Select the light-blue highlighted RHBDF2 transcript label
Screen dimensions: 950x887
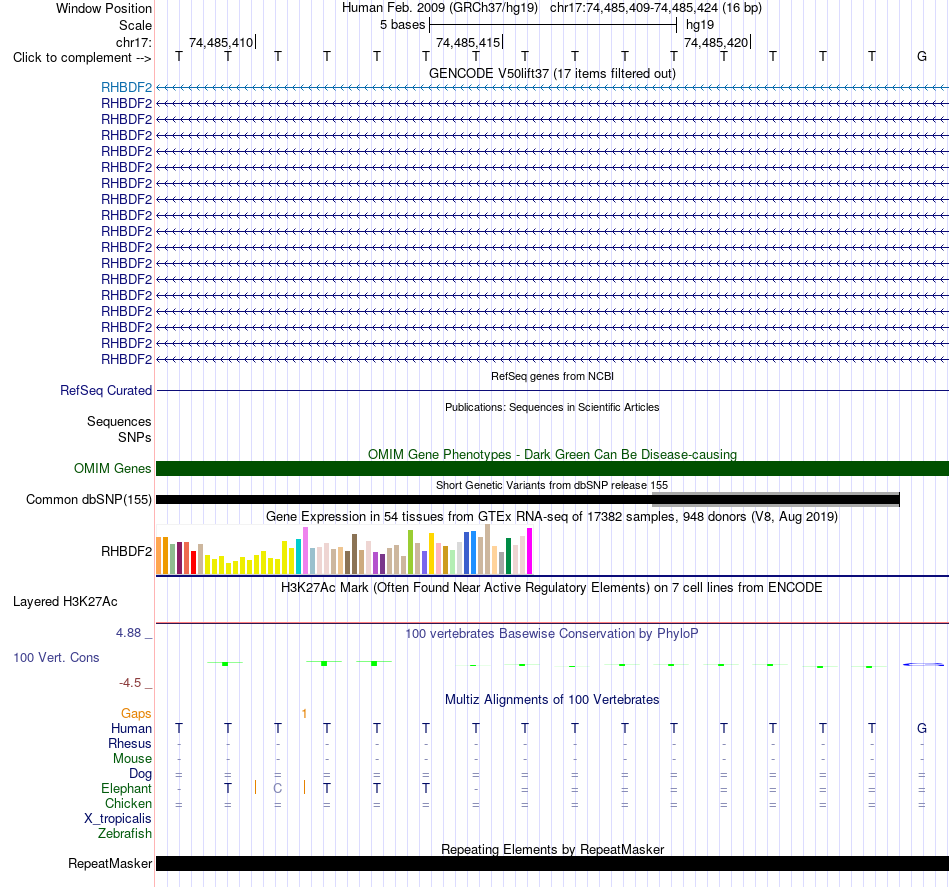coord(126,87)
